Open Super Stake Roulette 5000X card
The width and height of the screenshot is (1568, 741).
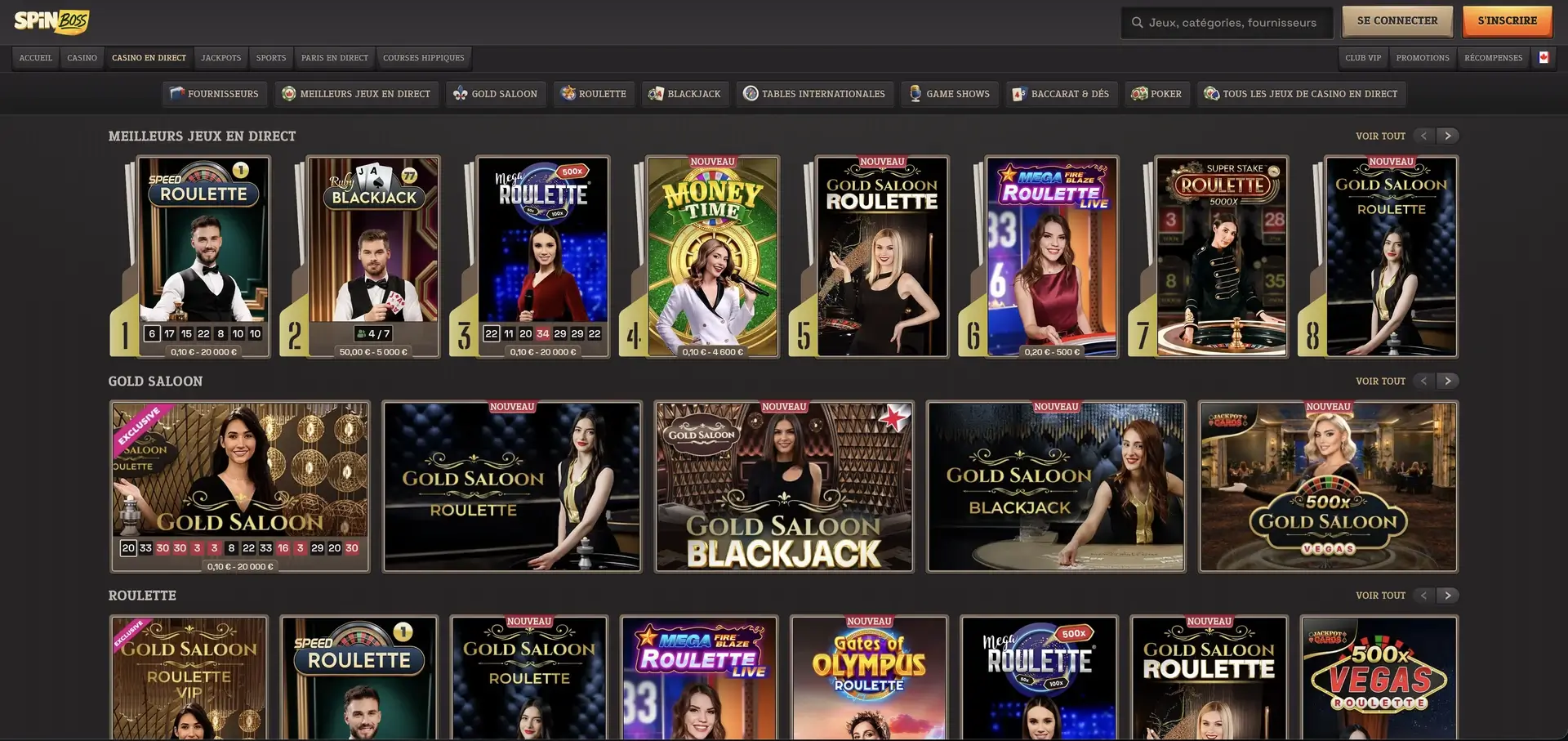tap(1222, 257)
